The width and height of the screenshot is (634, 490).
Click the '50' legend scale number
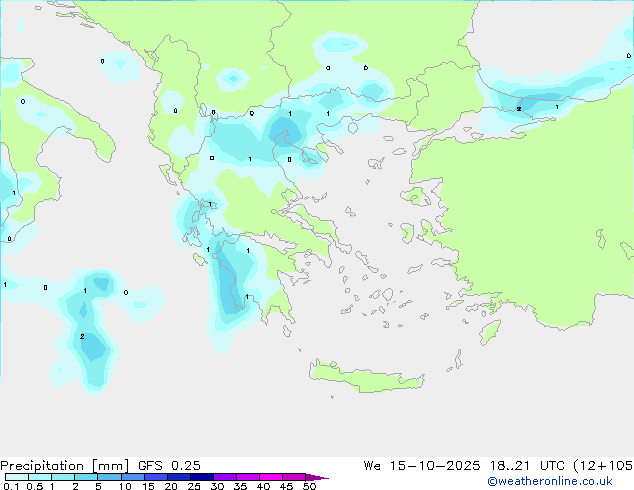(309, 486)
